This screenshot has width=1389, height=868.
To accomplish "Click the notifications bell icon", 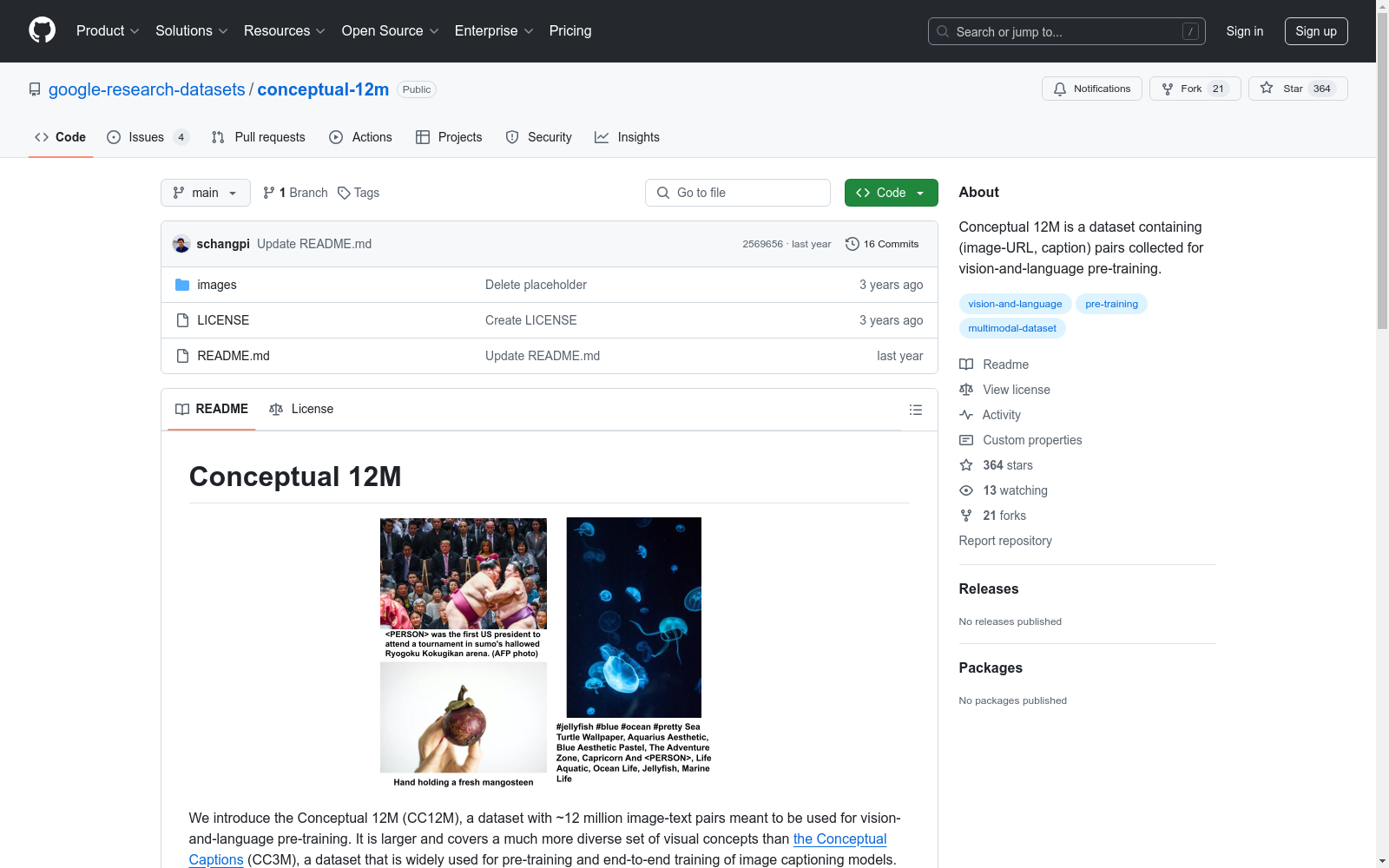I will (x=1060, y=89).
